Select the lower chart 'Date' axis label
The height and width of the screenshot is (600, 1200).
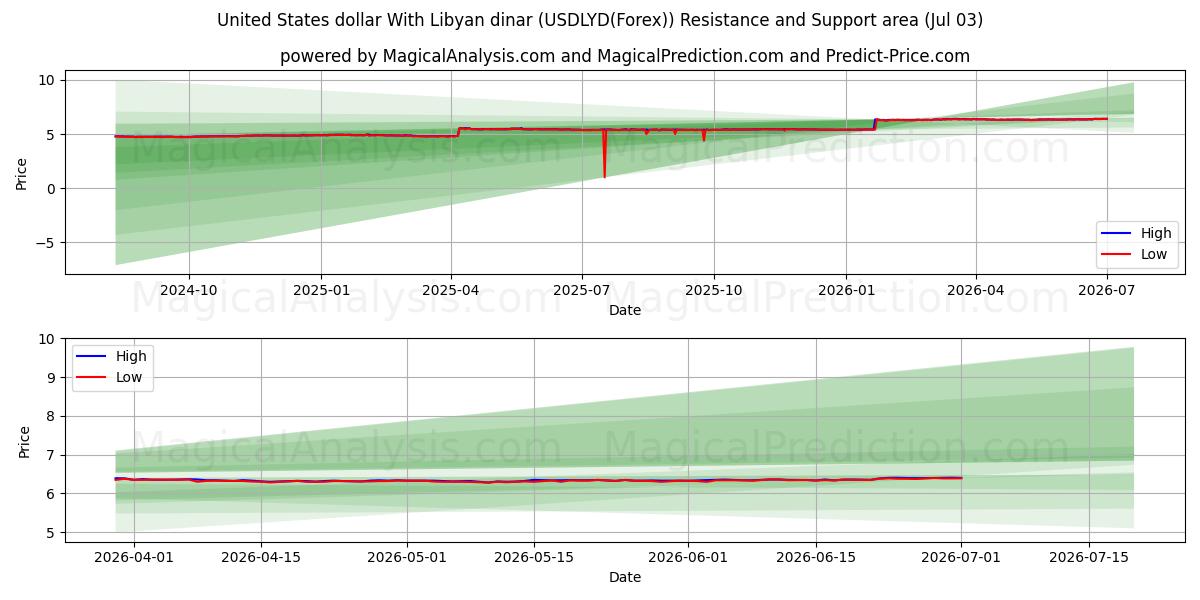pyautogui.click(x=625, y=577)
